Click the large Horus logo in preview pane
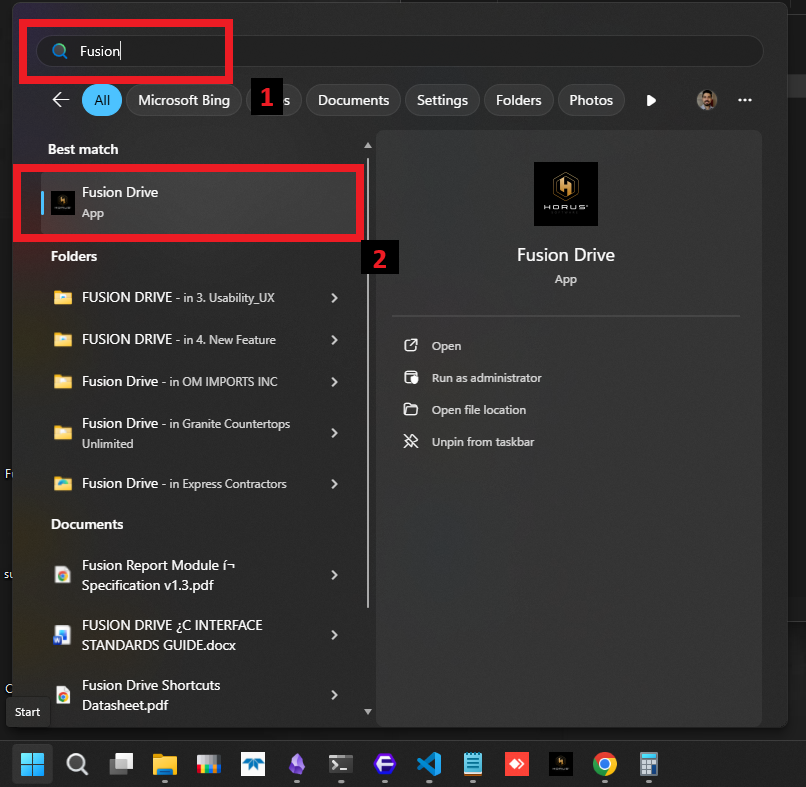This screenshot has height=787, width=806. click(565, 194)
